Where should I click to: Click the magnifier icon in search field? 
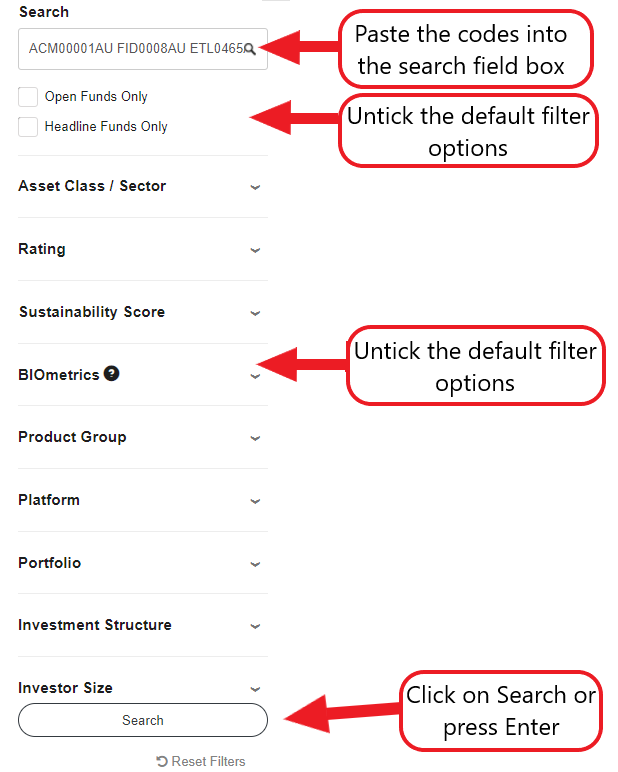(250, 48)
